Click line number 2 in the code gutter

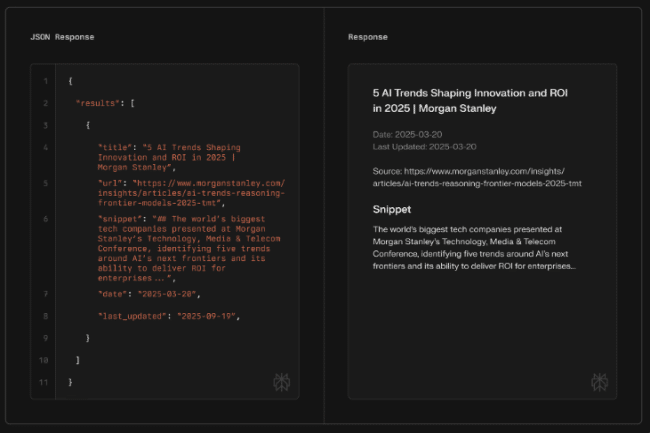pyautogui.click(x=46, y=103)
